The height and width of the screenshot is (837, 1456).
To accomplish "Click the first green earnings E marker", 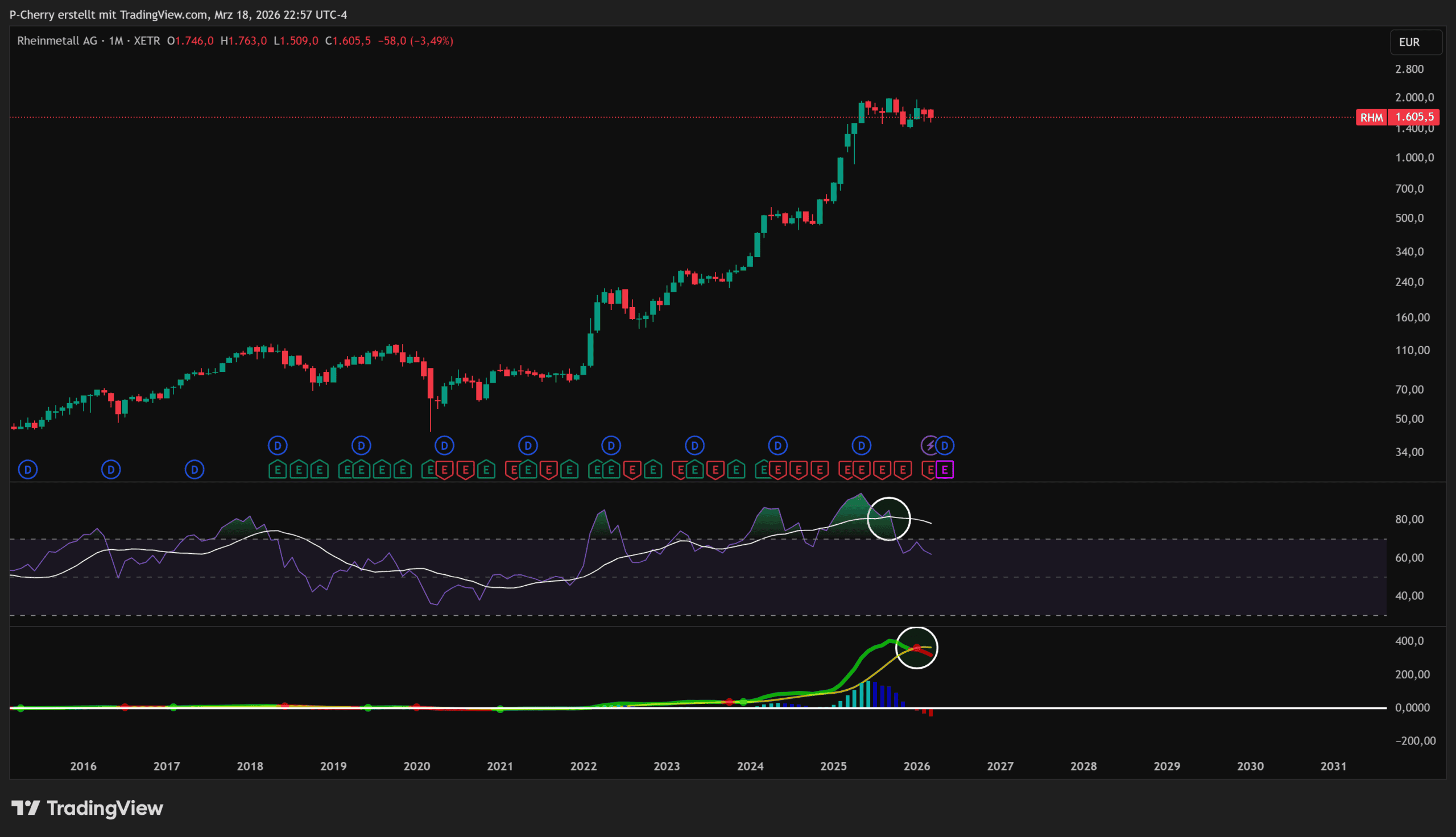I will [278, 470].
